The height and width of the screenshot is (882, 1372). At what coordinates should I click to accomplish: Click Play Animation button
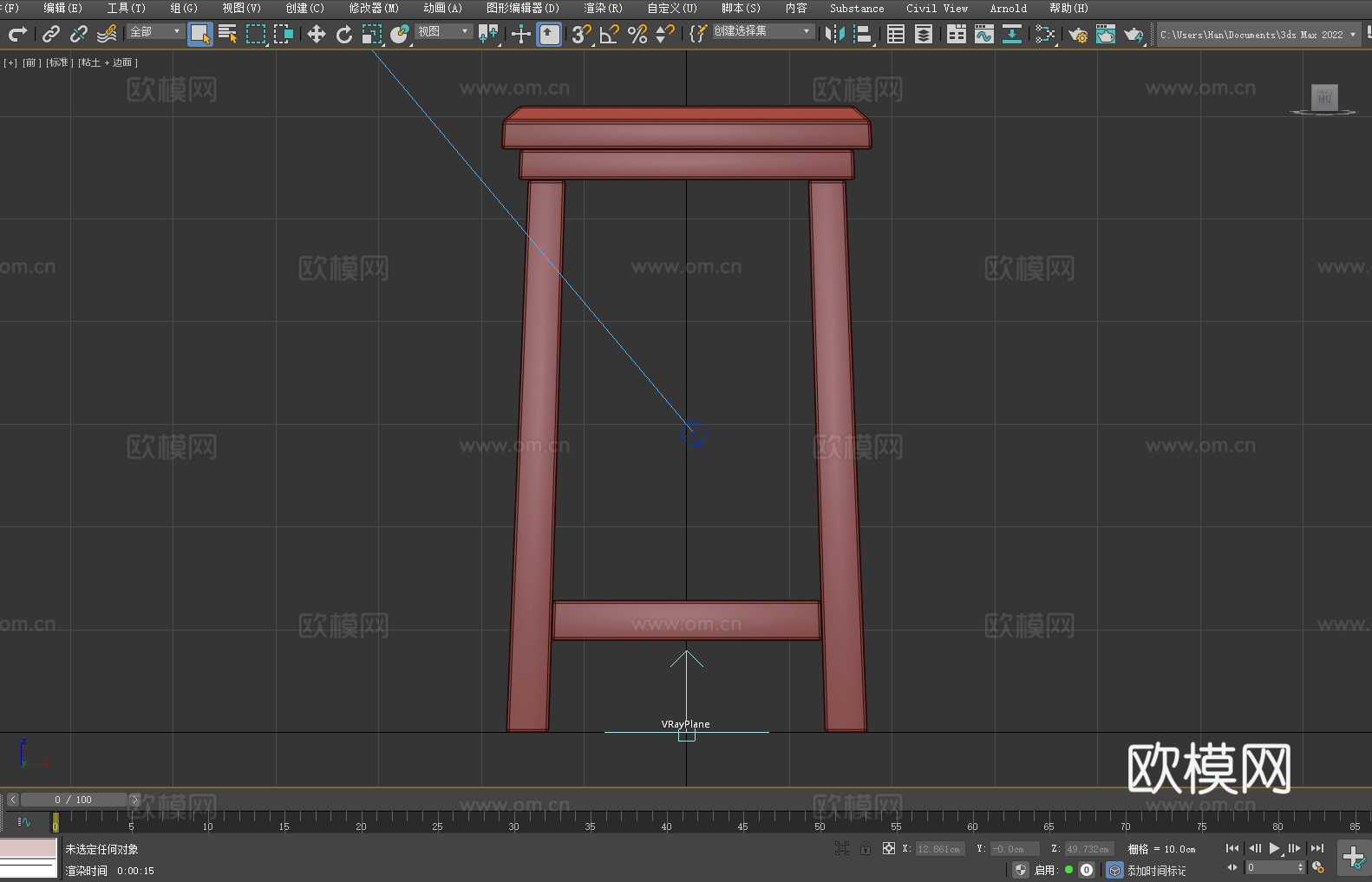1274,848
